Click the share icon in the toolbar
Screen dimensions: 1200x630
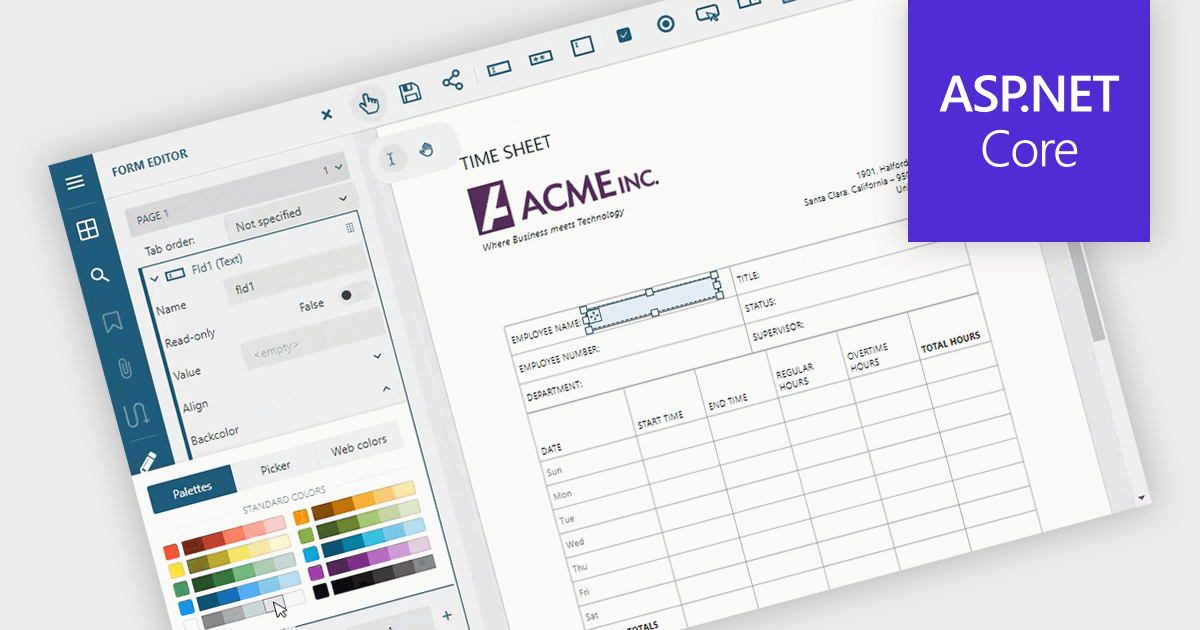[453, 80]
